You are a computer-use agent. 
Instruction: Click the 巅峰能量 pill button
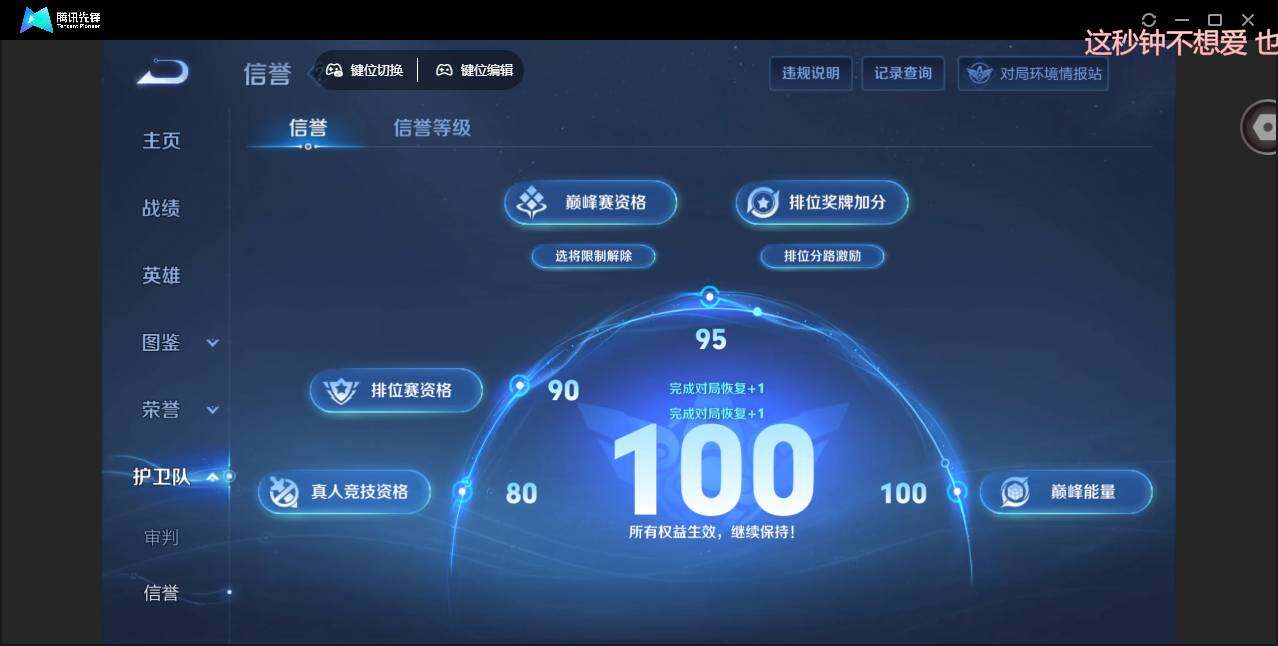[1066, 492]
